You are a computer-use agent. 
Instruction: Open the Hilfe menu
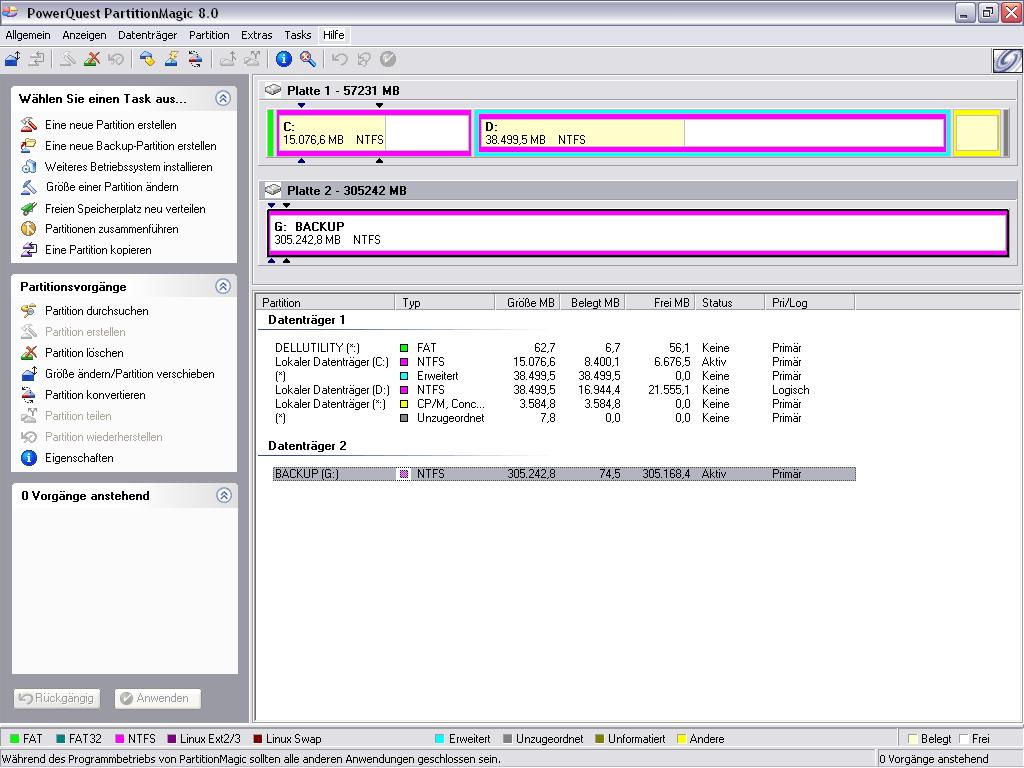[x=333, y=35]
